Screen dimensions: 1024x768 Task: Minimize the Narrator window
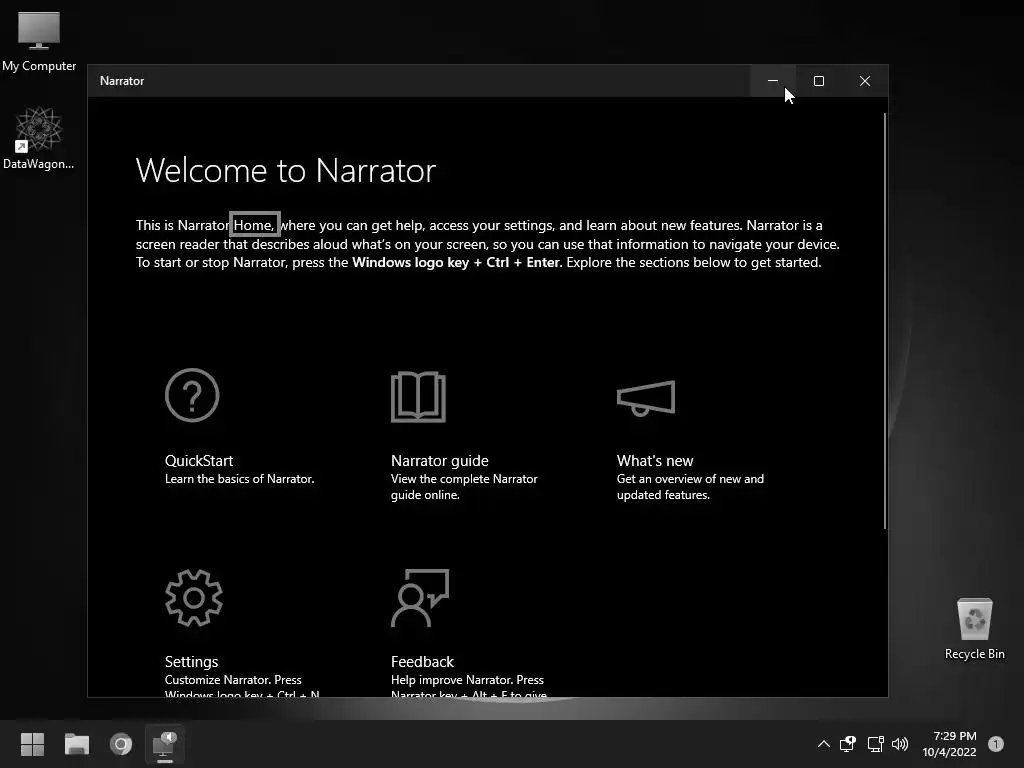[773, 81]
